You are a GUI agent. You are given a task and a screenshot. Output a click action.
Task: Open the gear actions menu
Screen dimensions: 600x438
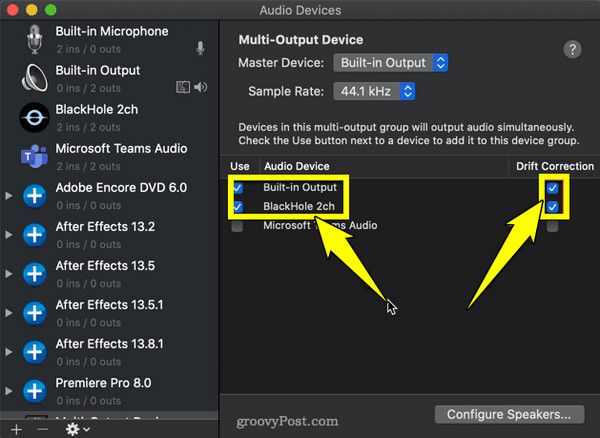[x=77, y=429]
